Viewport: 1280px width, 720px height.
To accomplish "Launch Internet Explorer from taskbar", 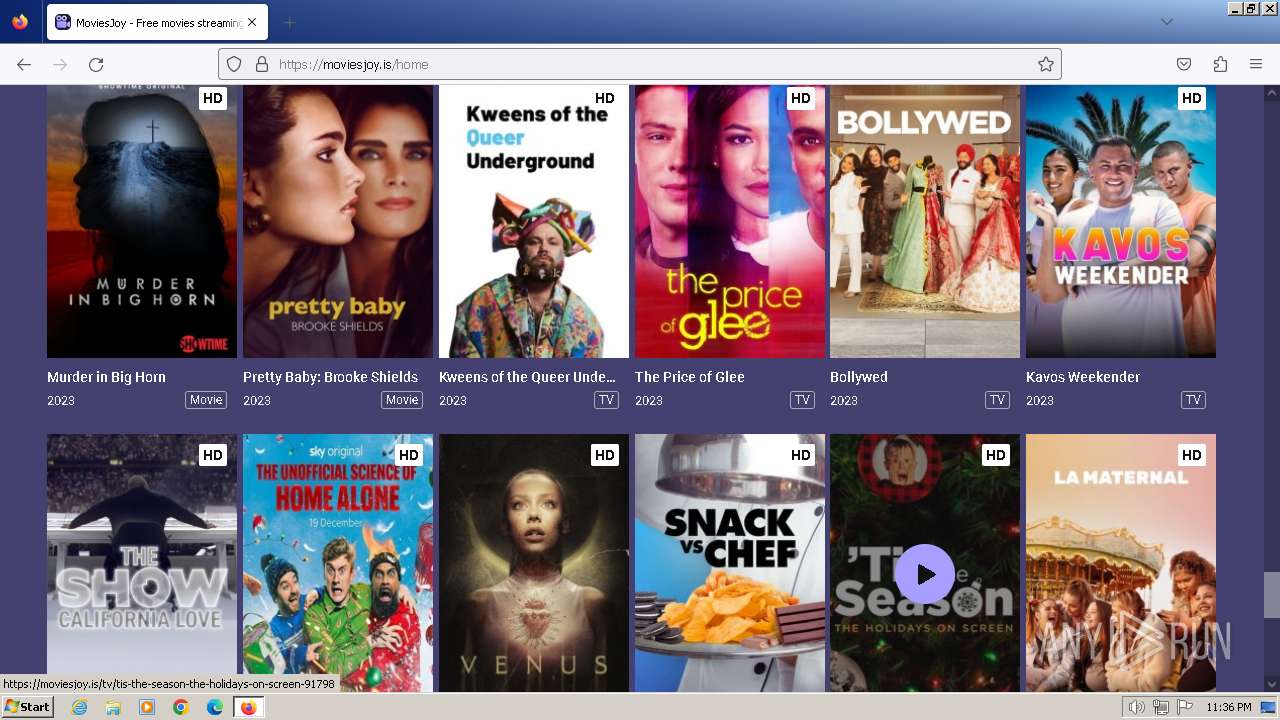I will pos(79,707).
